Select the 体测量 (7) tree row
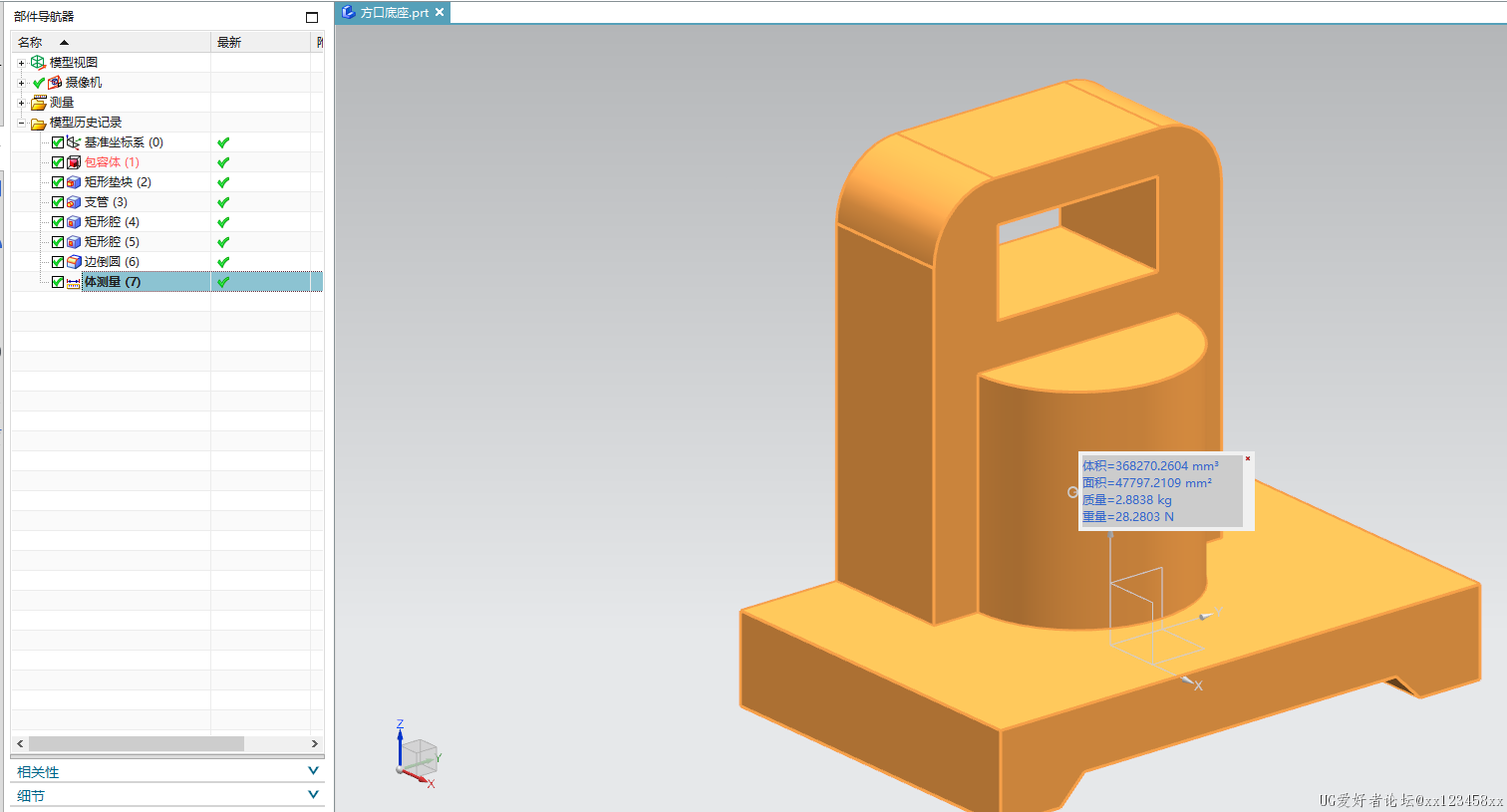Screen dimensions: 1507x812 click(166, 282)
